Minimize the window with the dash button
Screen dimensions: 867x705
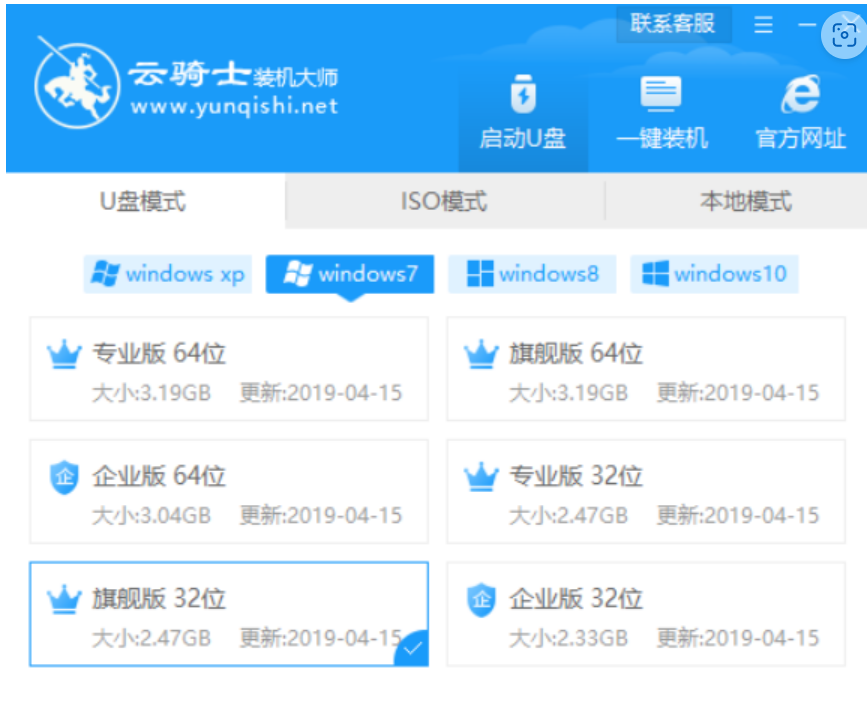807,25
